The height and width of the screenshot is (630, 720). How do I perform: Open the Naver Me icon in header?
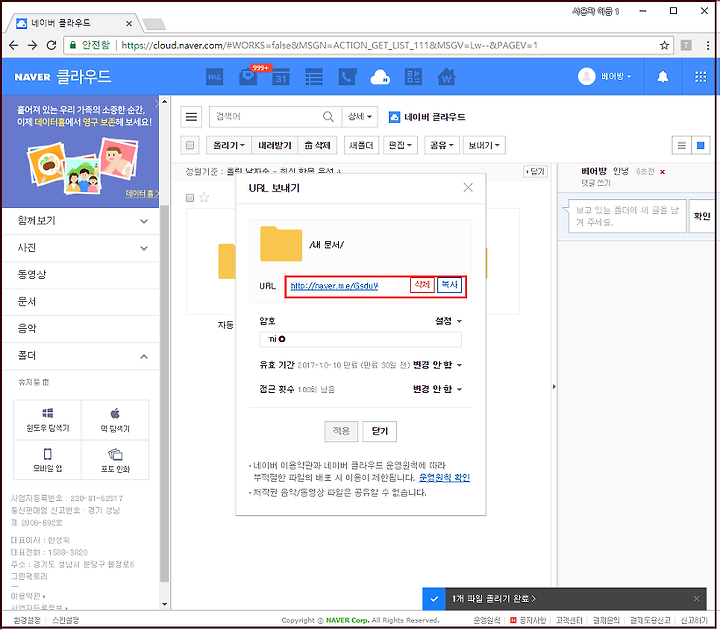(x=214, y=76)
